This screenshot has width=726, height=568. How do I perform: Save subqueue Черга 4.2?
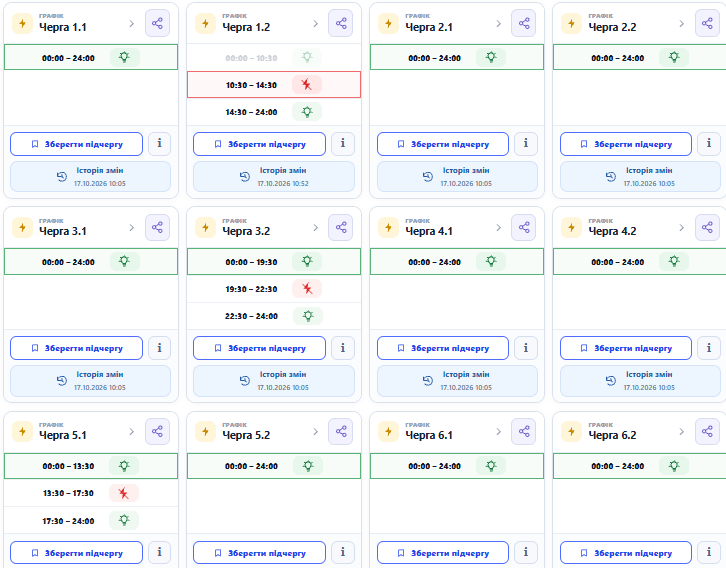[626, 348]
